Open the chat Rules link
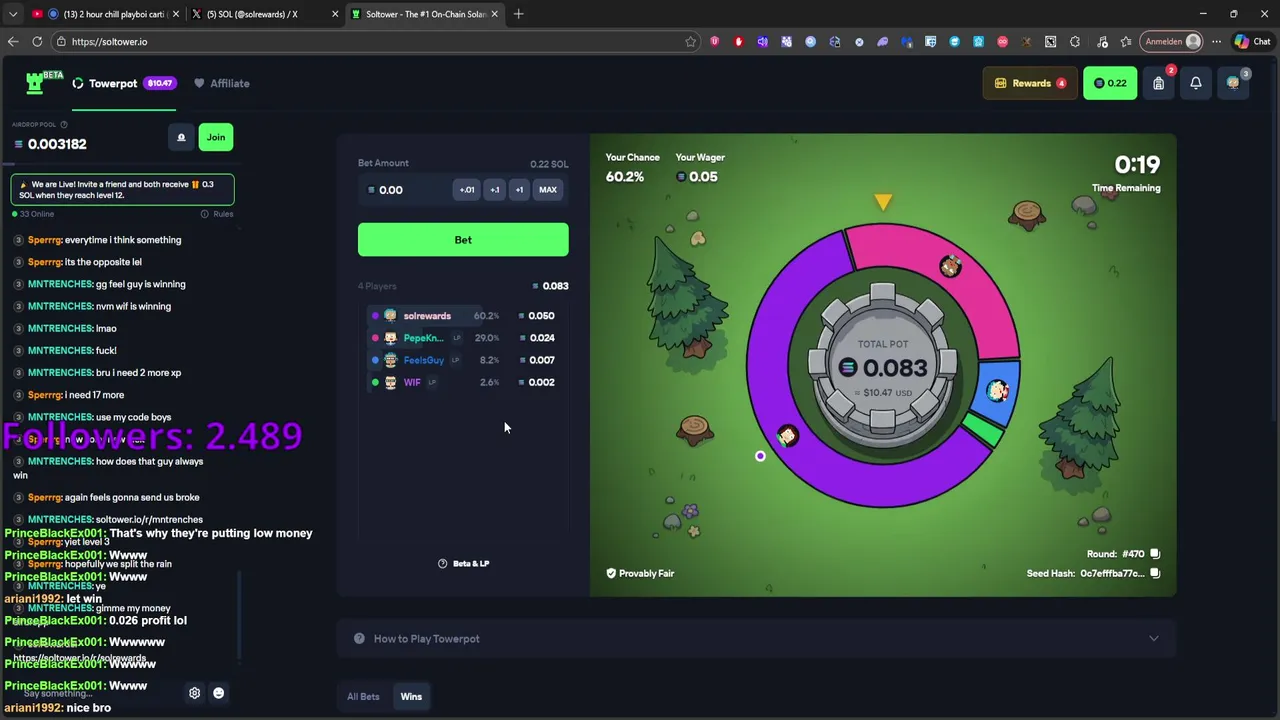 [217, 214]
